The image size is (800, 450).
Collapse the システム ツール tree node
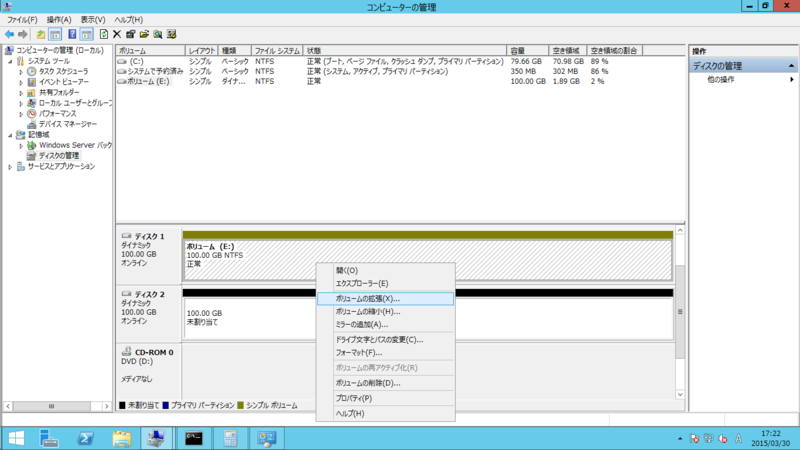[10, 61]
